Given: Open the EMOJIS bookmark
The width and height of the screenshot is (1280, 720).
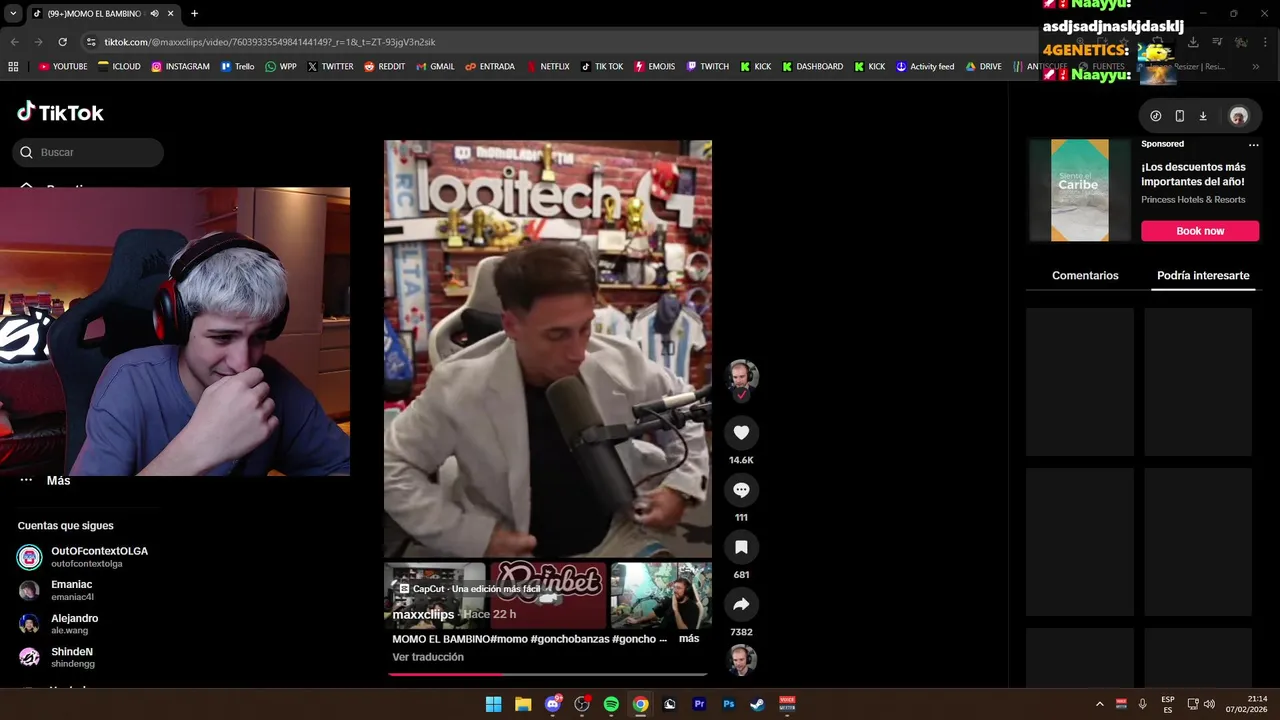Looking at the screenshot, I should (x=654, y=67).
